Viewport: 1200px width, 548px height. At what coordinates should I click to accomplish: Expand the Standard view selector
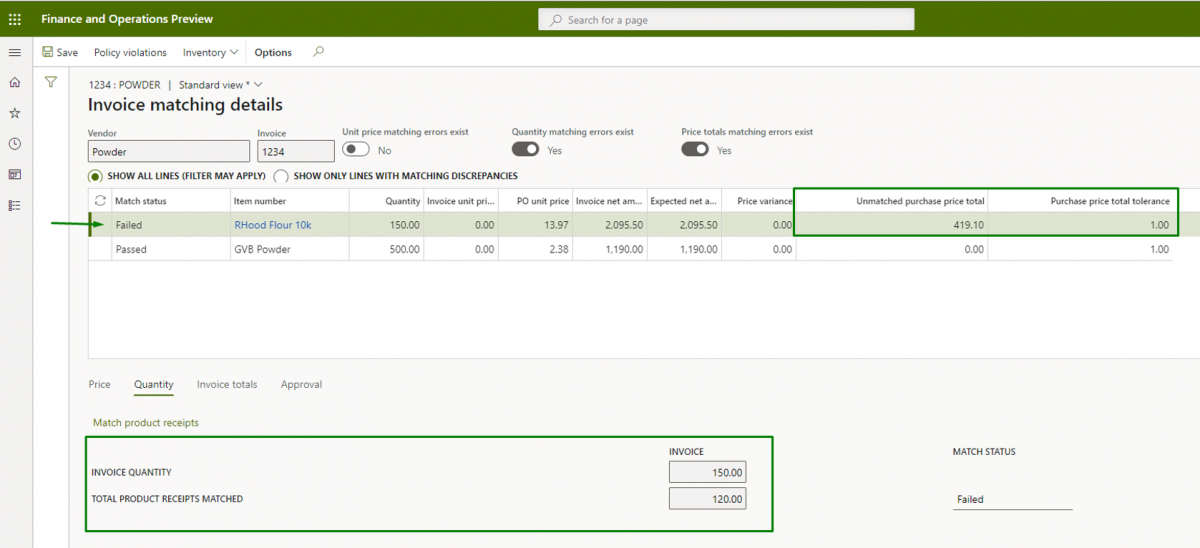click(x=220, y=85)
